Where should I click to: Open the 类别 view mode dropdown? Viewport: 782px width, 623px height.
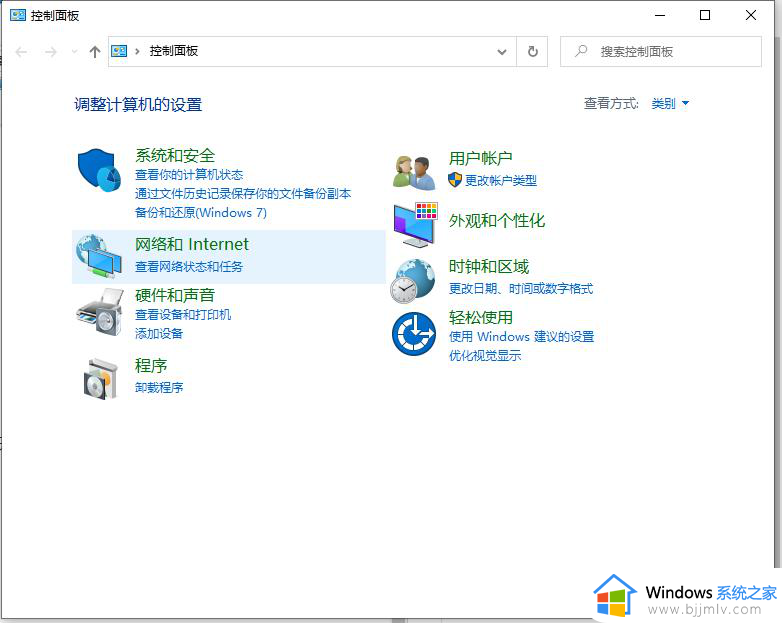(x=670, y=103)
